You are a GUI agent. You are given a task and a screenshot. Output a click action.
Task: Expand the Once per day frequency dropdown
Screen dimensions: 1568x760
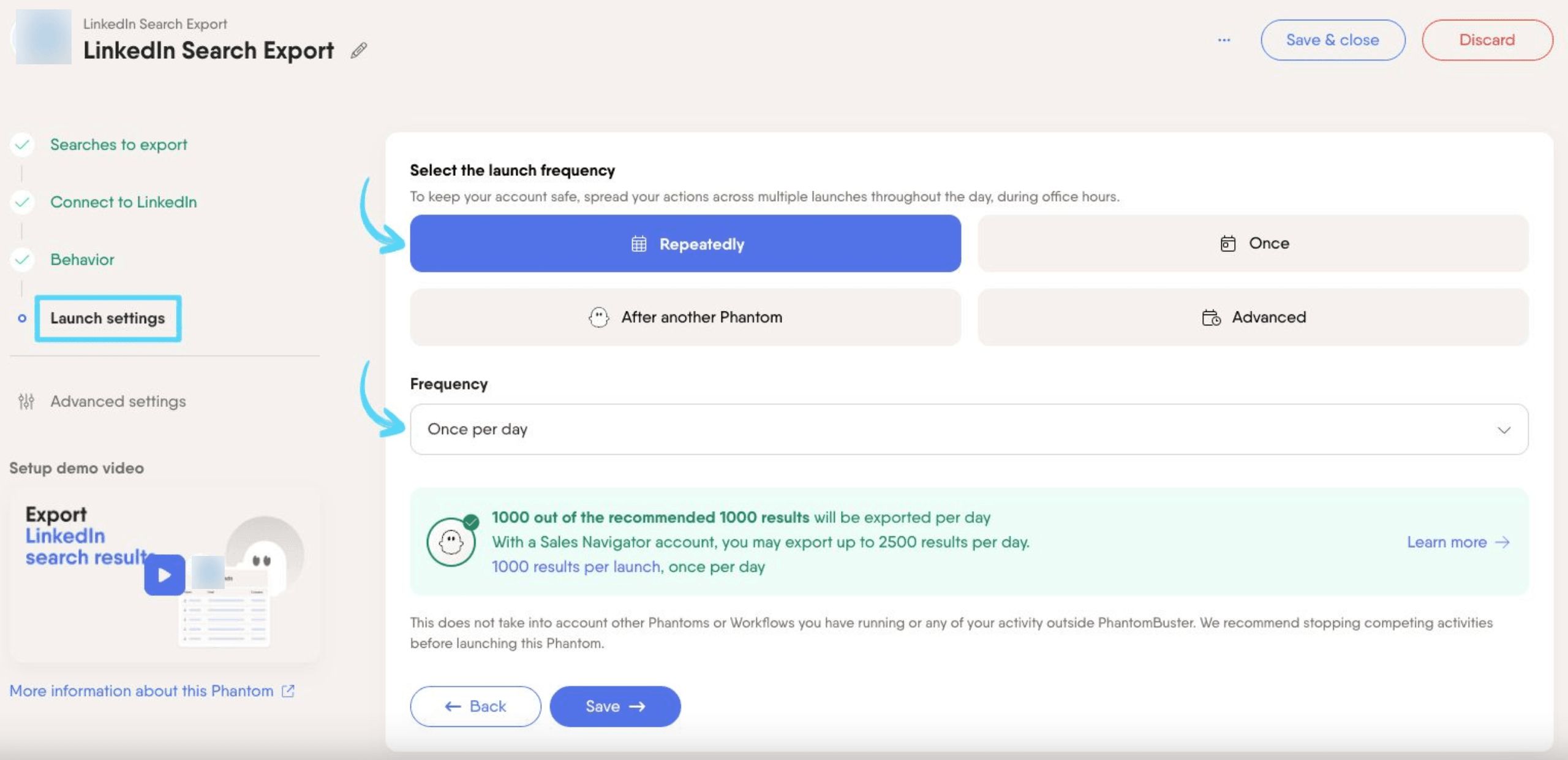click(x=969, y=429)
